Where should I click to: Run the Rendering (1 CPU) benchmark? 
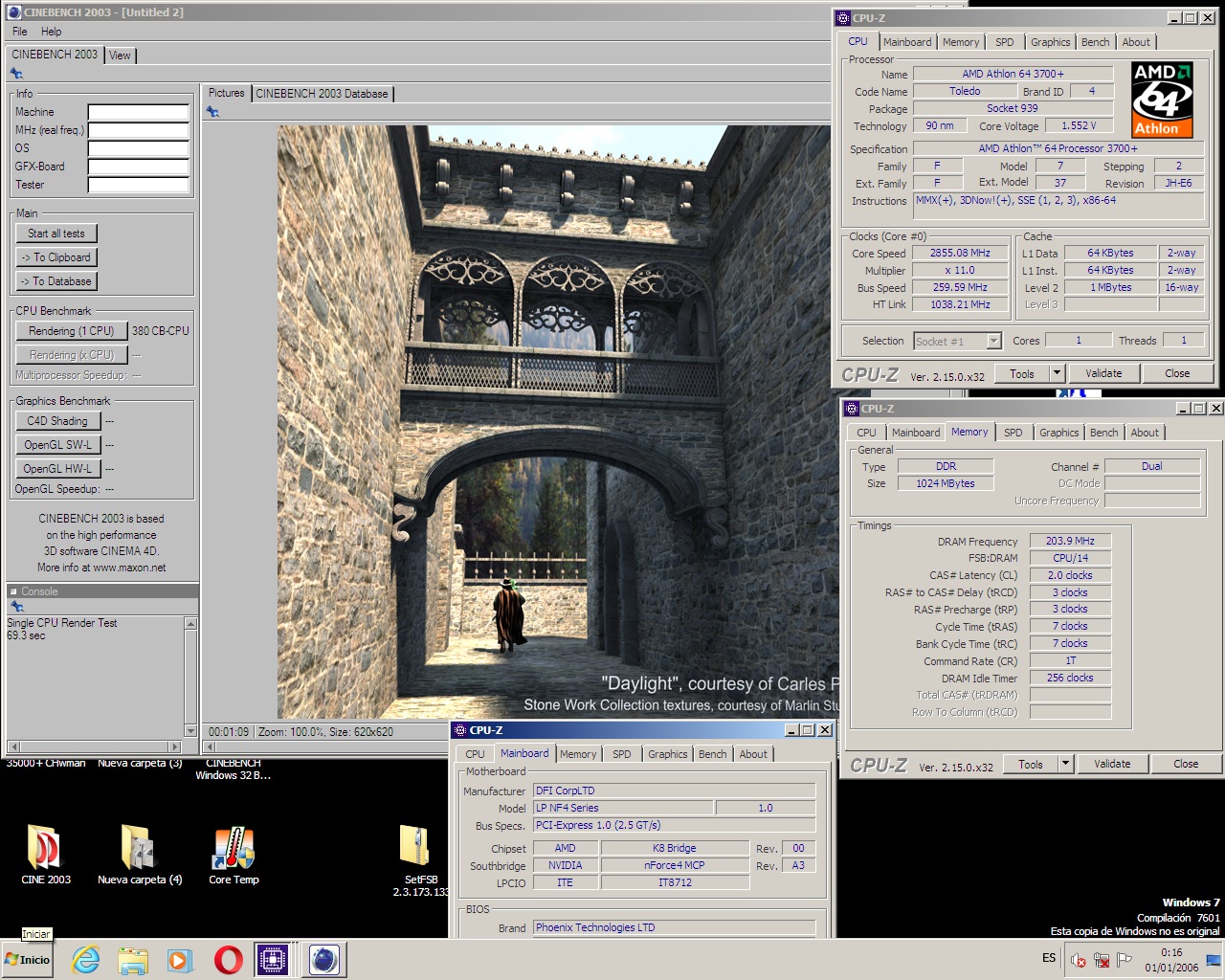(72, 331)
